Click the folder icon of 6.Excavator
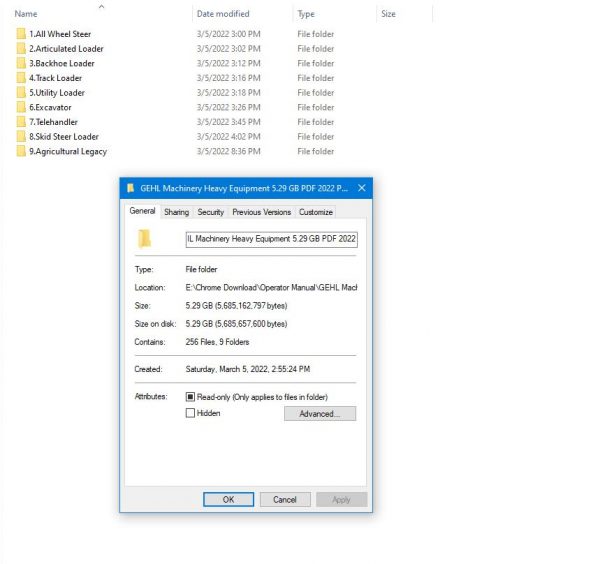This screenshot has height=564, width=600. tap(21, 107)
